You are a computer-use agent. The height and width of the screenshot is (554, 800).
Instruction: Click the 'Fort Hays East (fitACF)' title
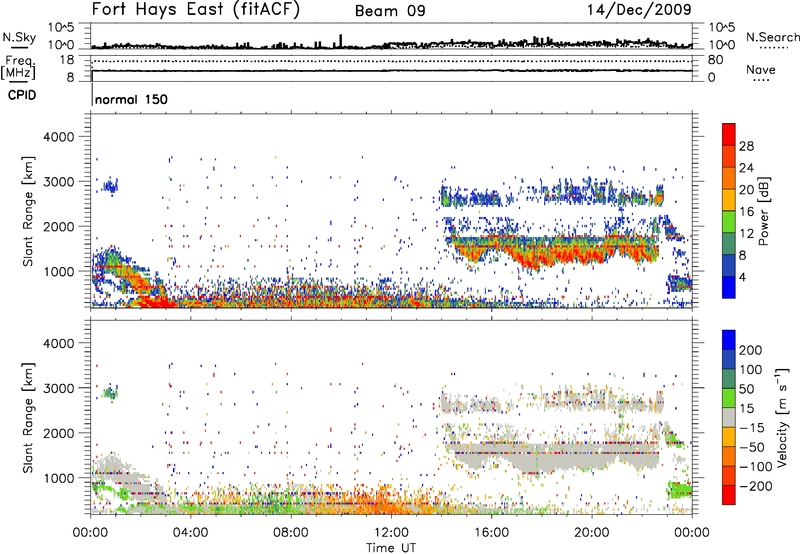pyautogui.click(x=195, y=9)
